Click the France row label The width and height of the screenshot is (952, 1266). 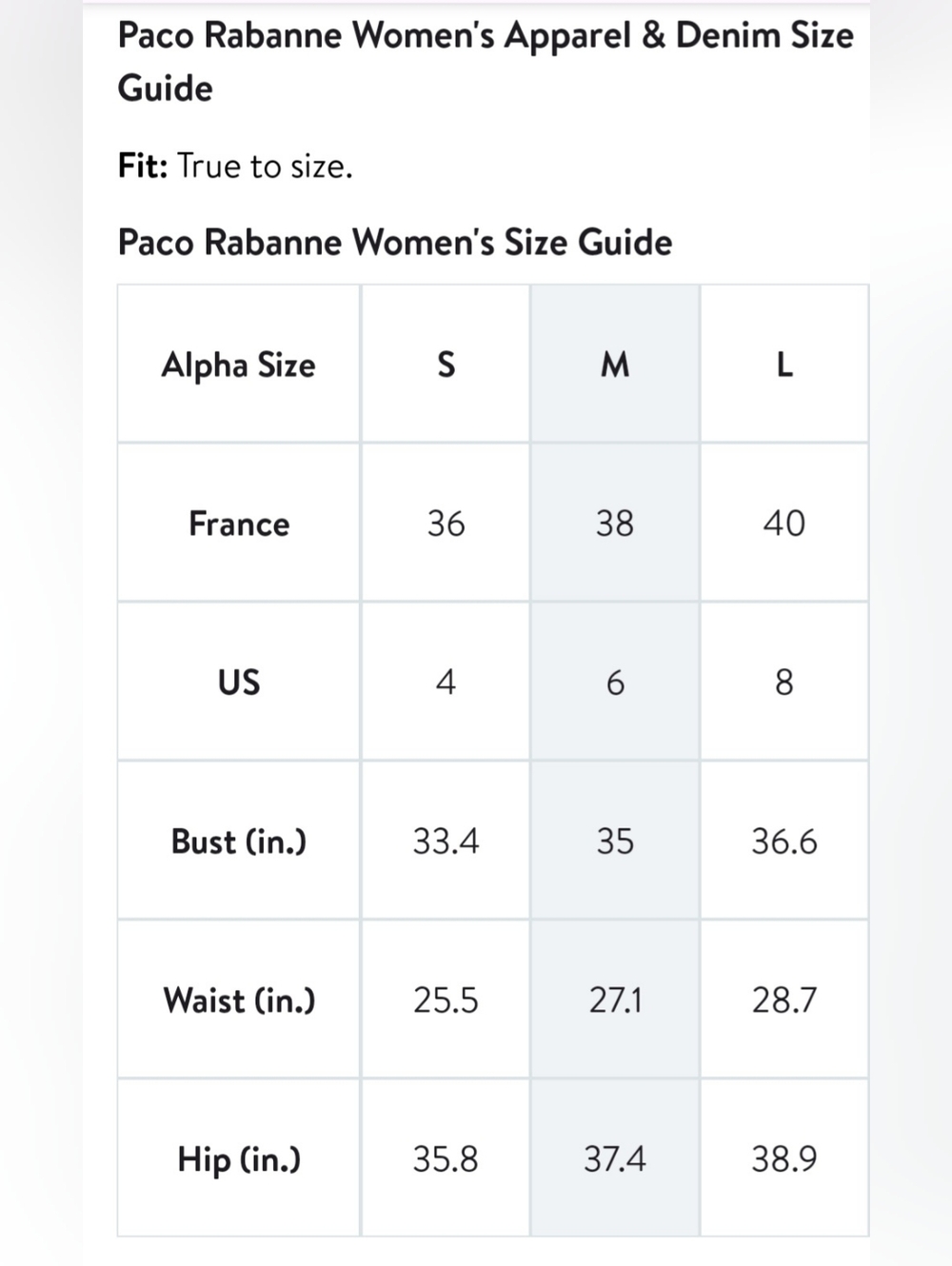coord(239,523)
